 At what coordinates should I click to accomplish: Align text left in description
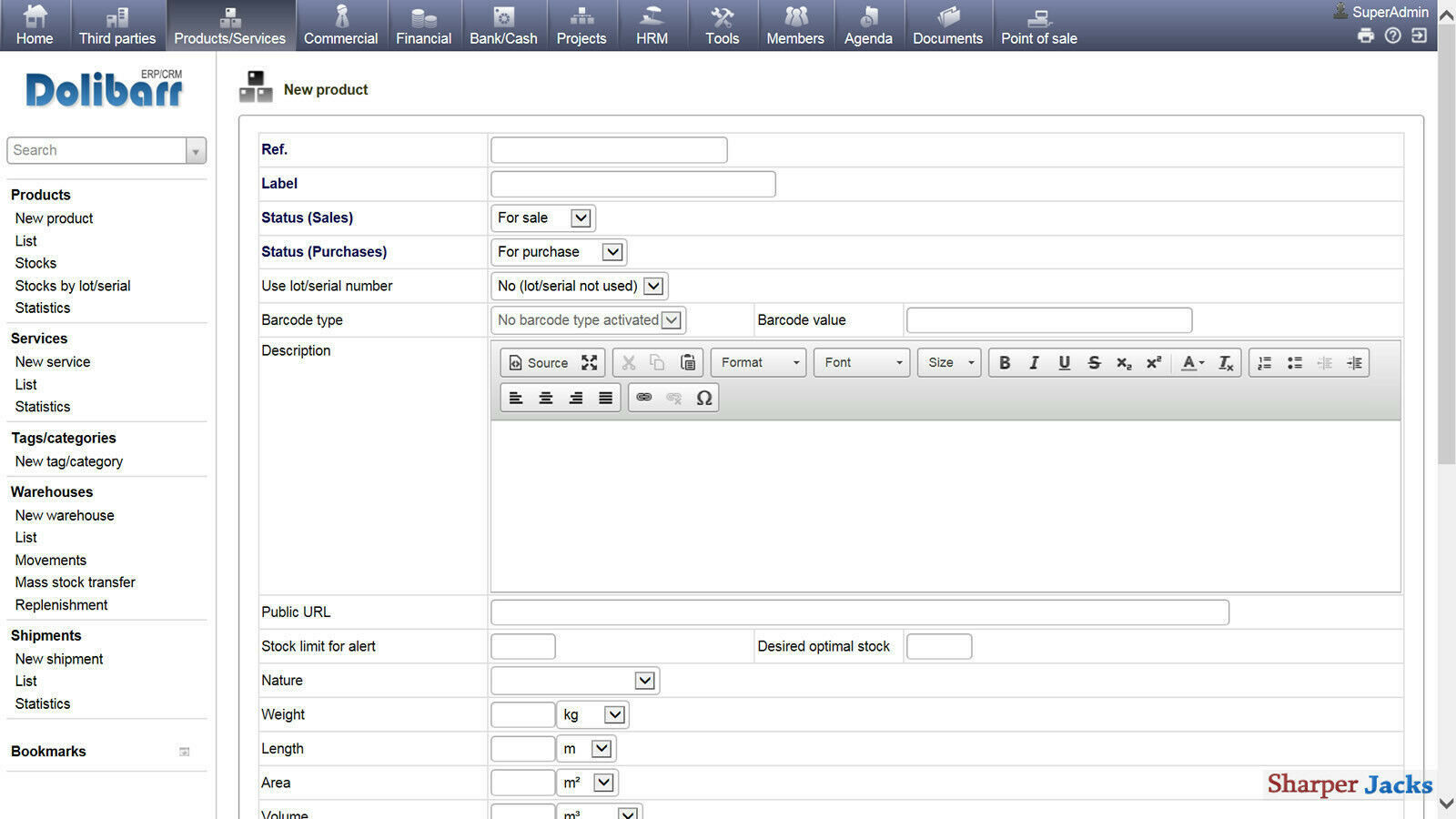click(x=516, y=398)
